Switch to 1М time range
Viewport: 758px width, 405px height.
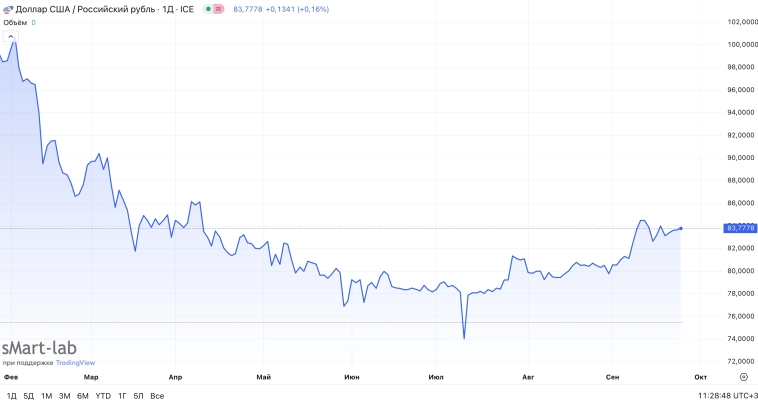point(46,396)
